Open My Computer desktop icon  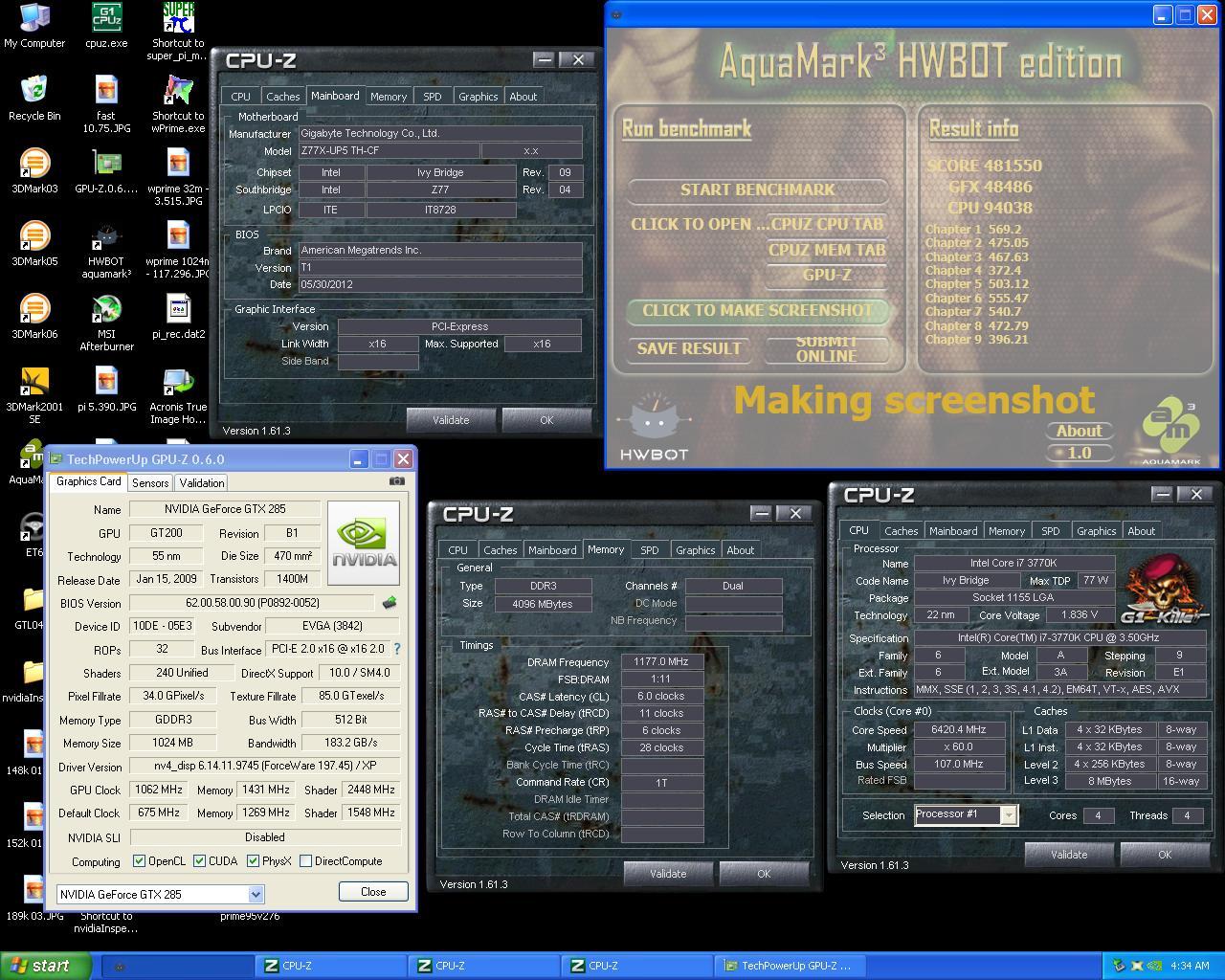click(x=34, y=26)
